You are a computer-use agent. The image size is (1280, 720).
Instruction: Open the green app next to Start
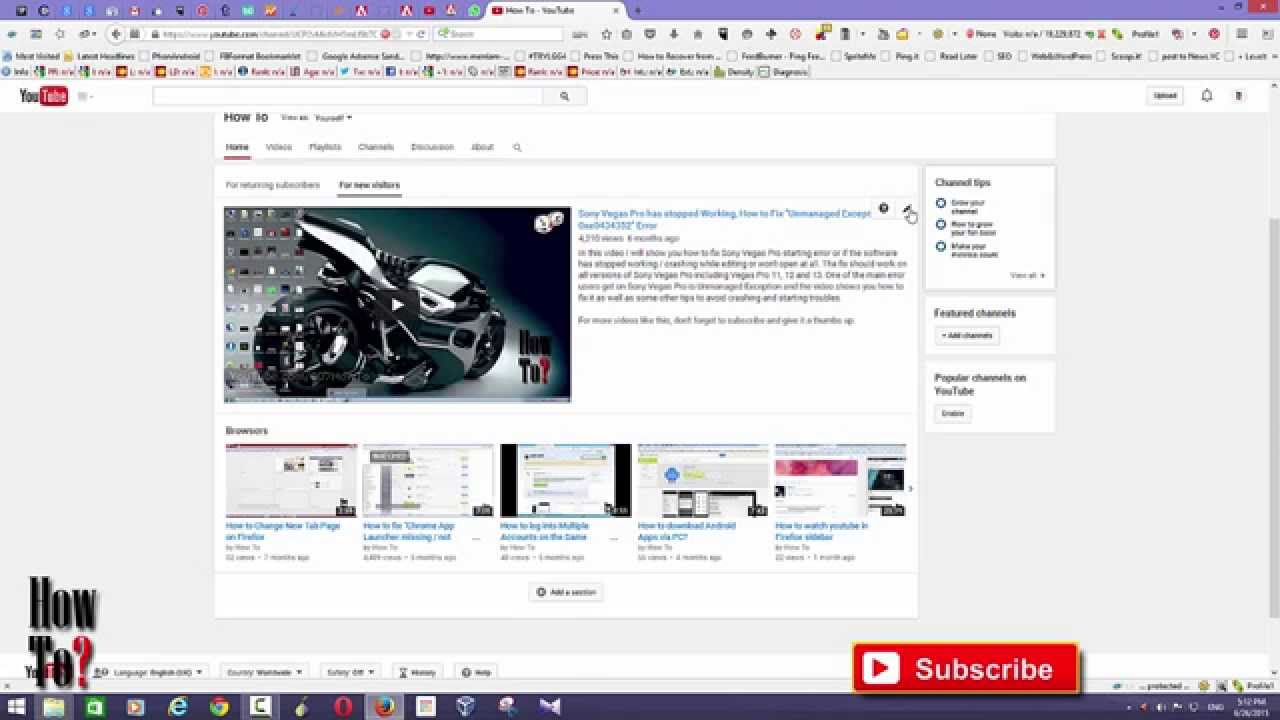pos(95,707)
